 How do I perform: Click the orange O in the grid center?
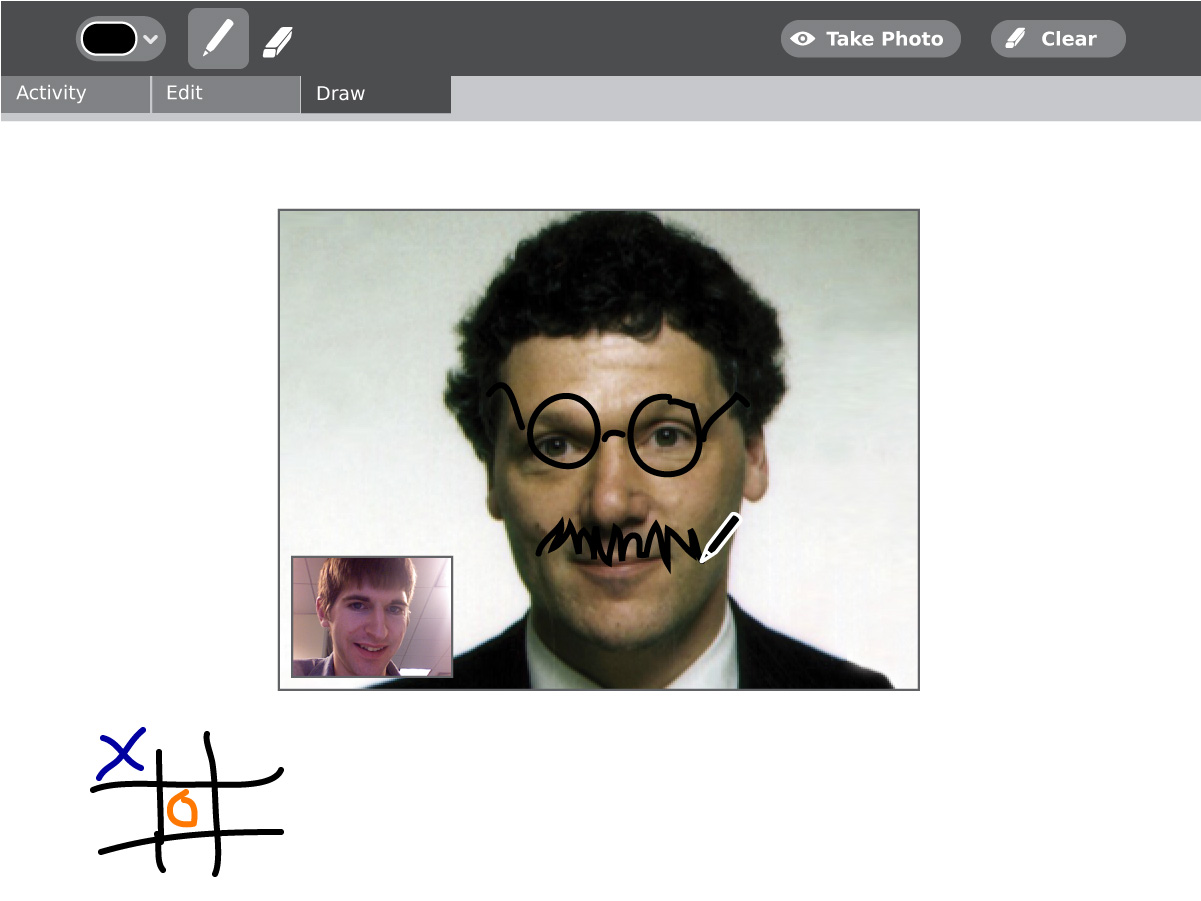tap(182, 809)
